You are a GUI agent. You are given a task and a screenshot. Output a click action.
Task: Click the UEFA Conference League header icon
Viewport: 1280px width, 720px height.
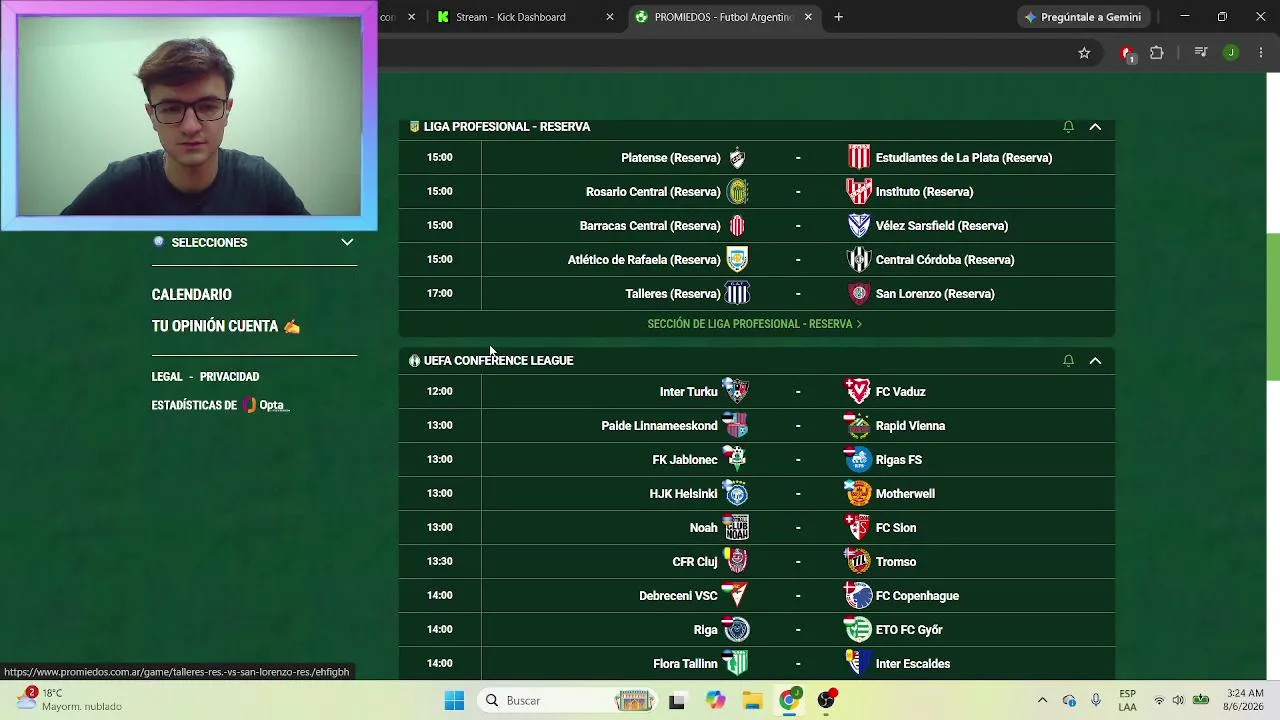(x=414, y=361)
